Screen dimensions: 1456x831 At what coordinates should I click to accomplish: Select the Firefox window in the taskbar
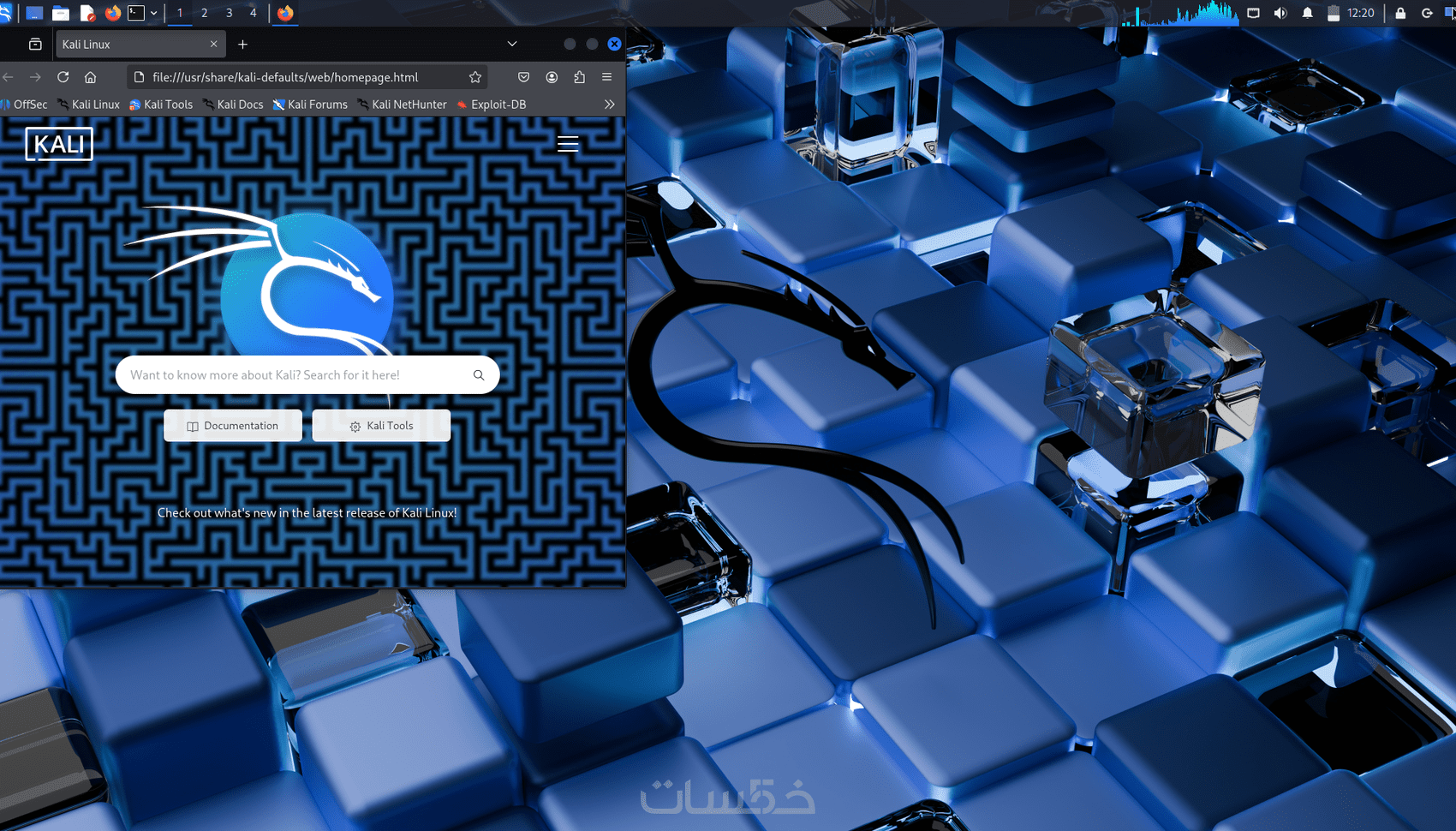[x=285, y=13]
